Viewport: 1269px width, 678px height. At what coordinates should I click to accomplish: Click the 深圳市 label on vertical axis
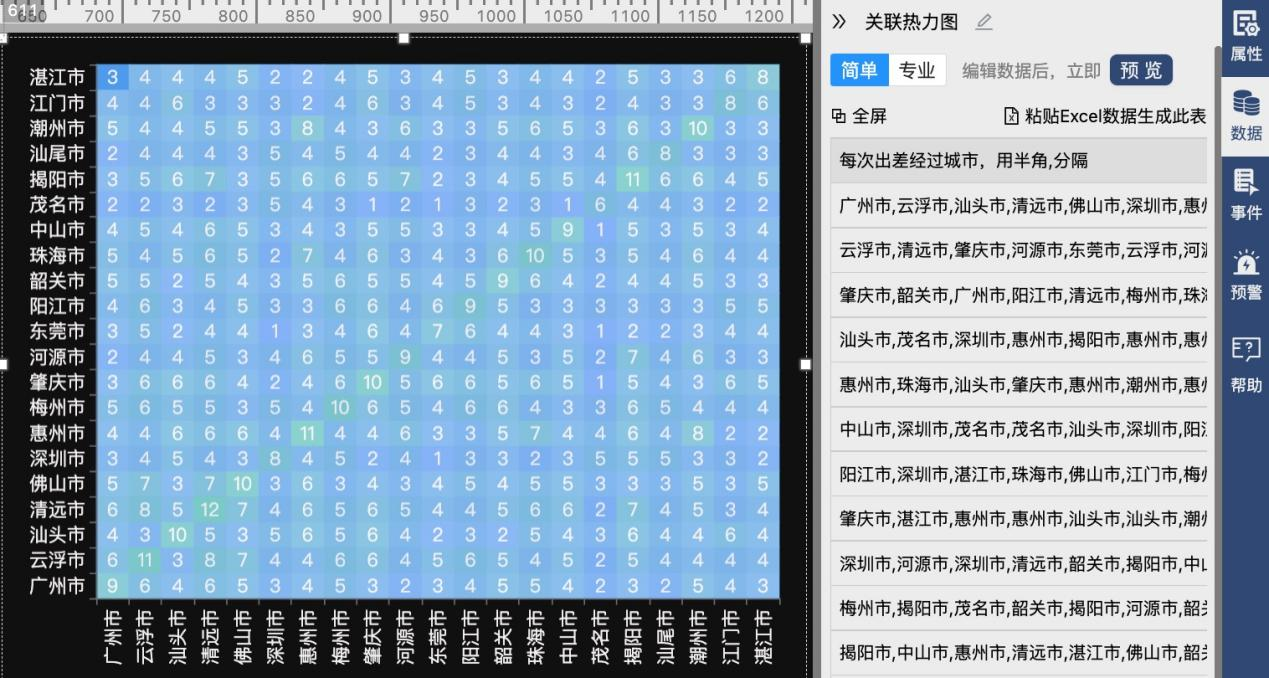click(58, 458)
